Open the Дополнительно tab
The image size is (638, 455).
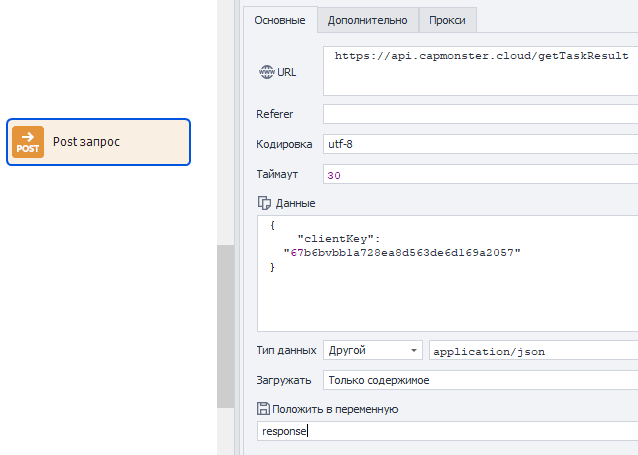367,19
